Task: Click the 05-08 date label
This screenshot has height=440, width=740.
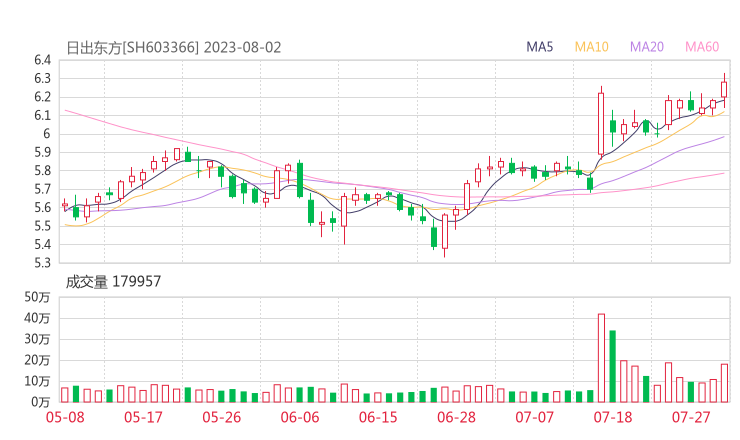Action: click(65, 417)
